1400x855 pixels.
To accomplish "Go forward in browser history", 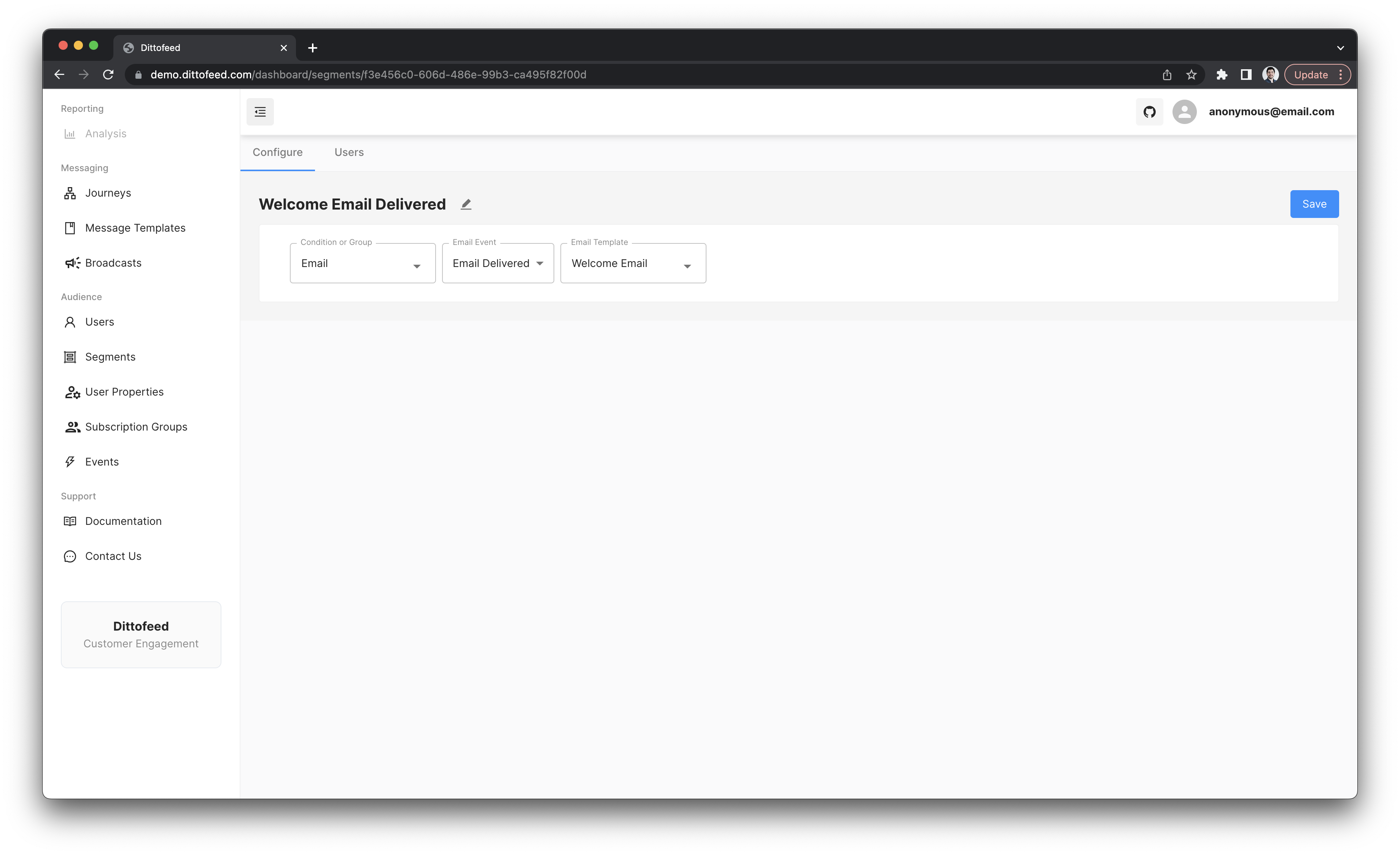I will (x=84, y=75).
